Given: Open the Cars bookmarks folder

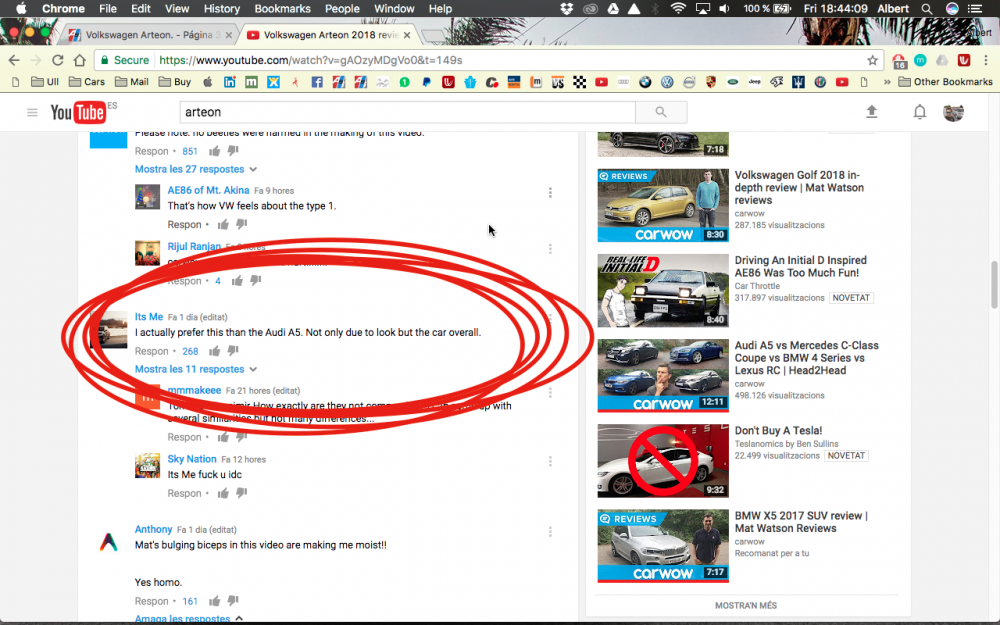Looking at the screenshot, I should pyautogui.click(x=87, y=82).
